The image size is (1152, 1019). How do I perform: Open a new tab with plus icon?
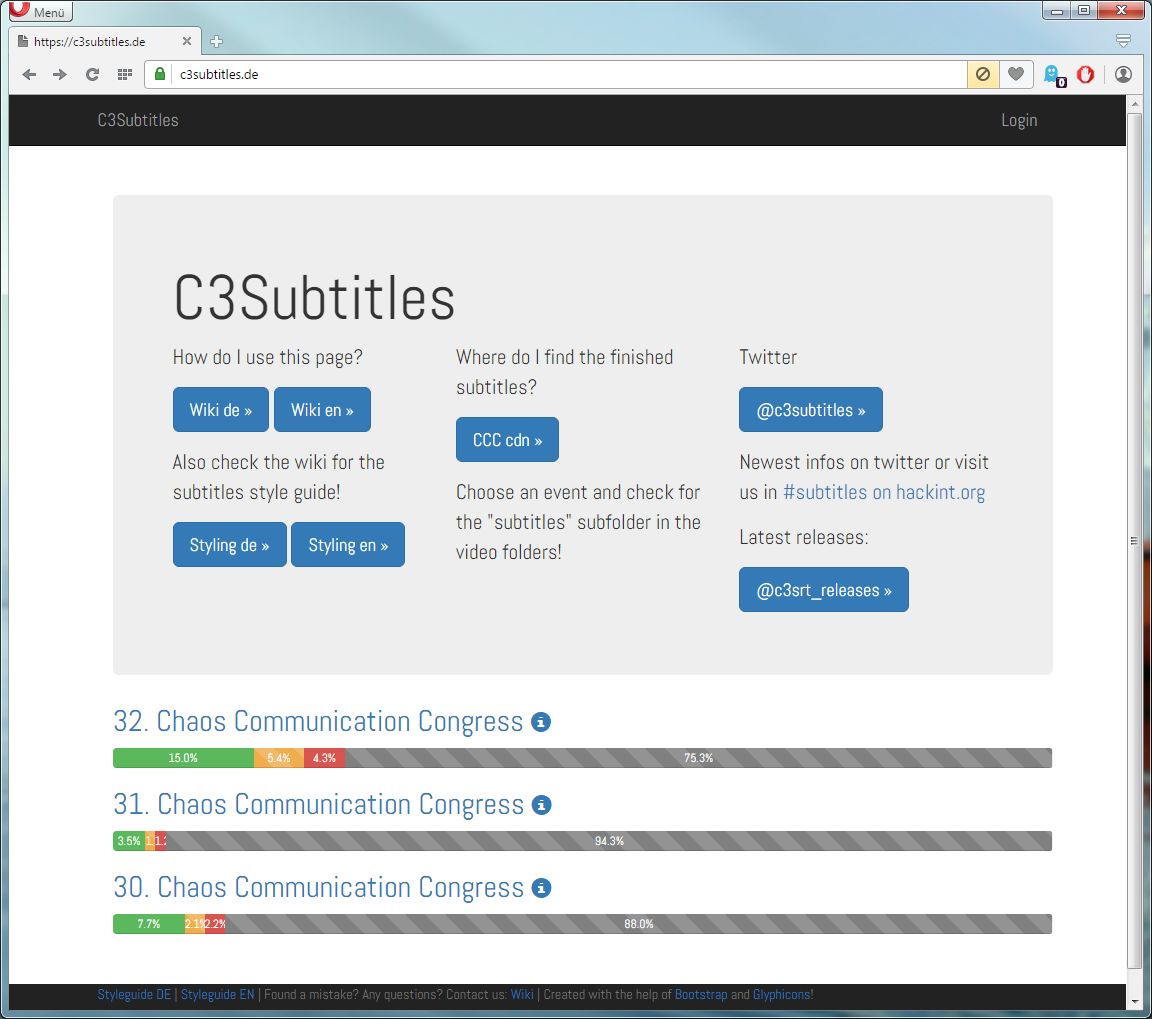click(216, 41)
